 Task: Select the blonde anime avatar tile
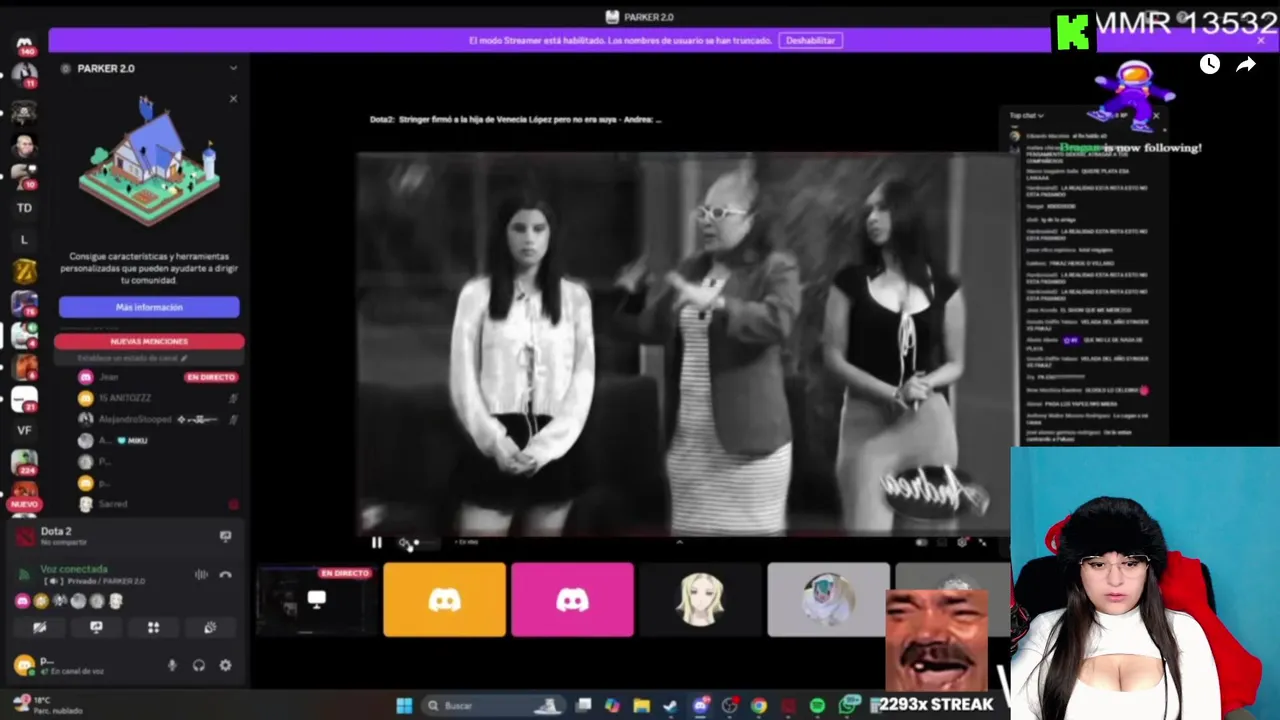(700, 599)
